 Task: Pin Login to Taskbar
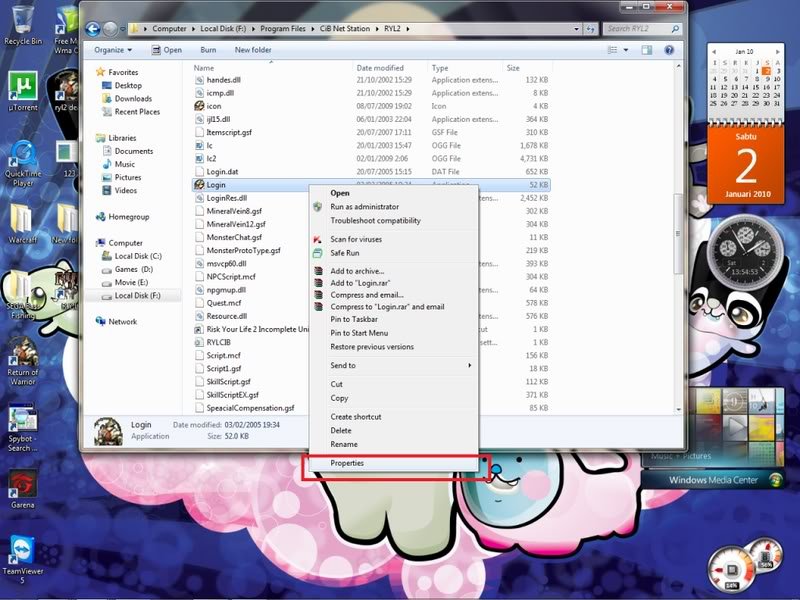(354, 319)
